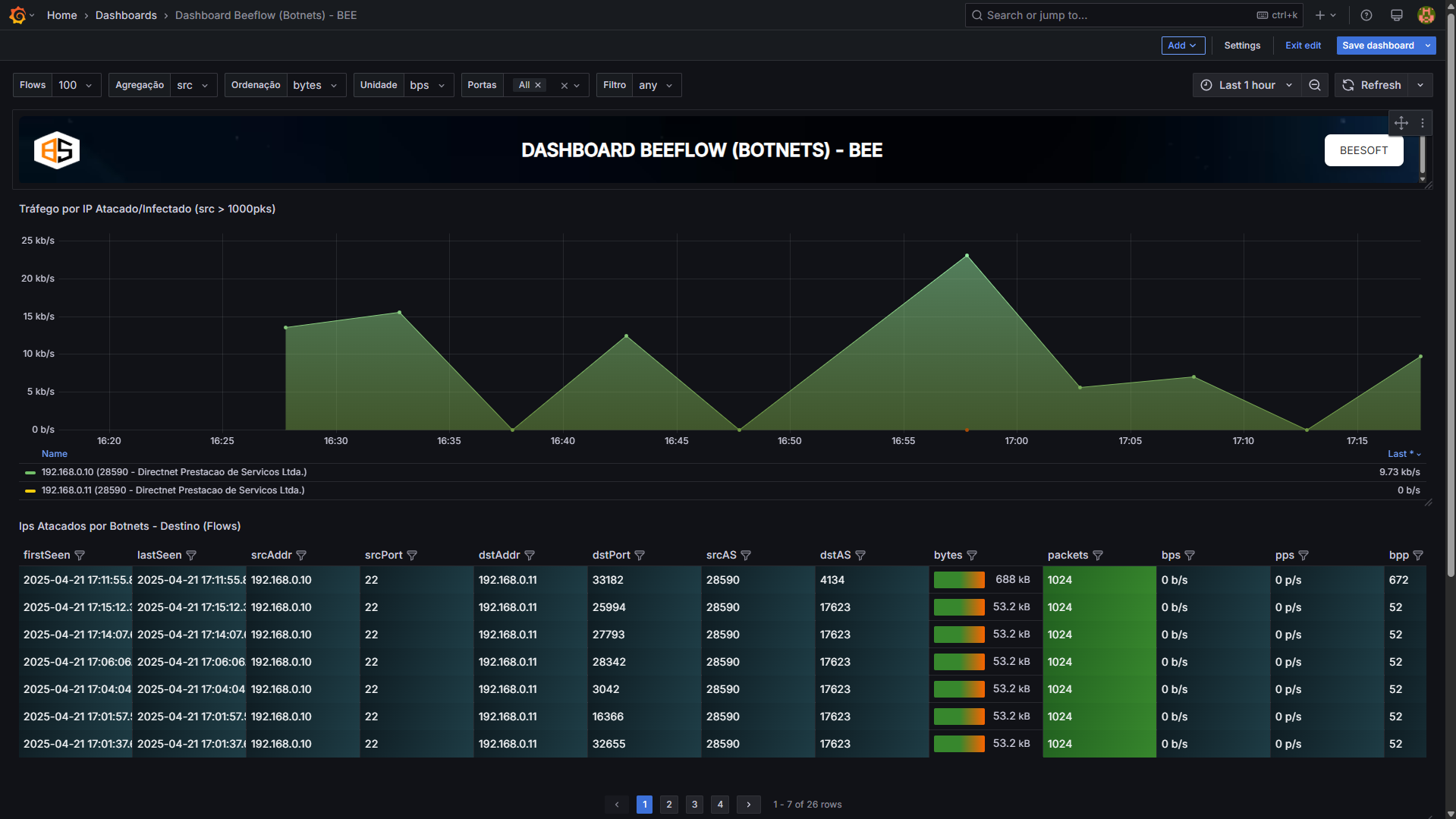Open the news feed monitor icon
Viewport: 1456px width, 819px height.
tap(1396, 15)
